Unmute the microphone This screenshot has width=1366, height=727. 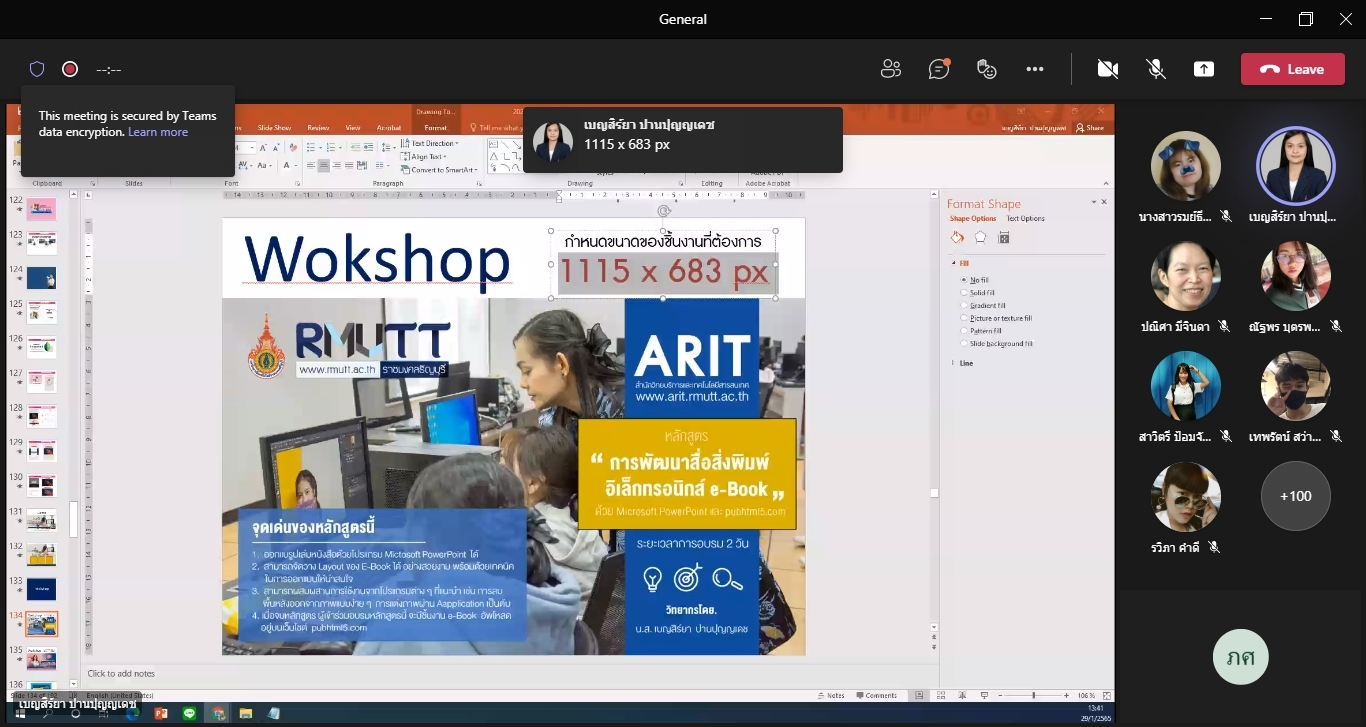[x=1156, y=69]
